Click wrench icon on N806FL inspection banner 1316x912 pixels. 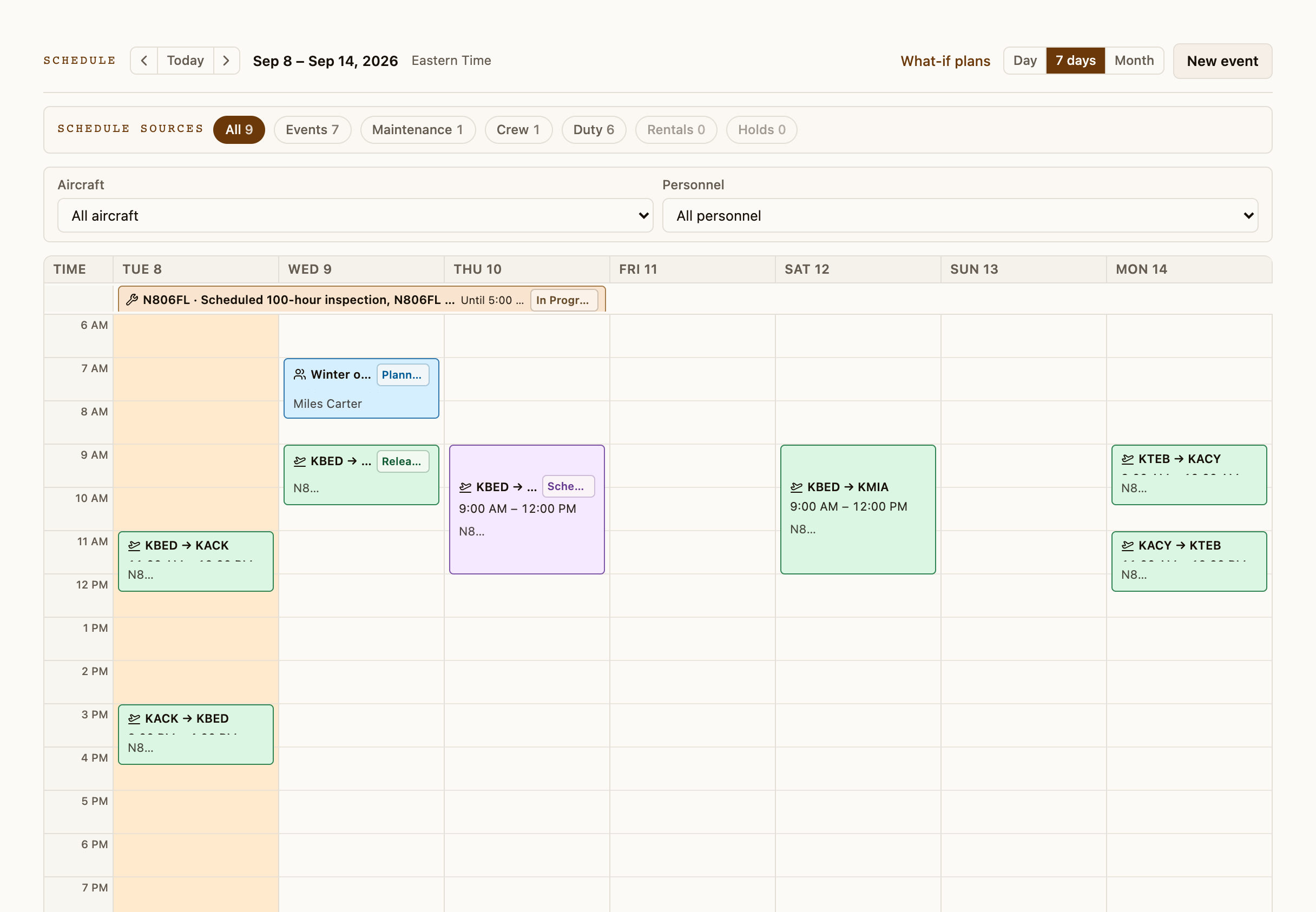[x=132, y=300]
